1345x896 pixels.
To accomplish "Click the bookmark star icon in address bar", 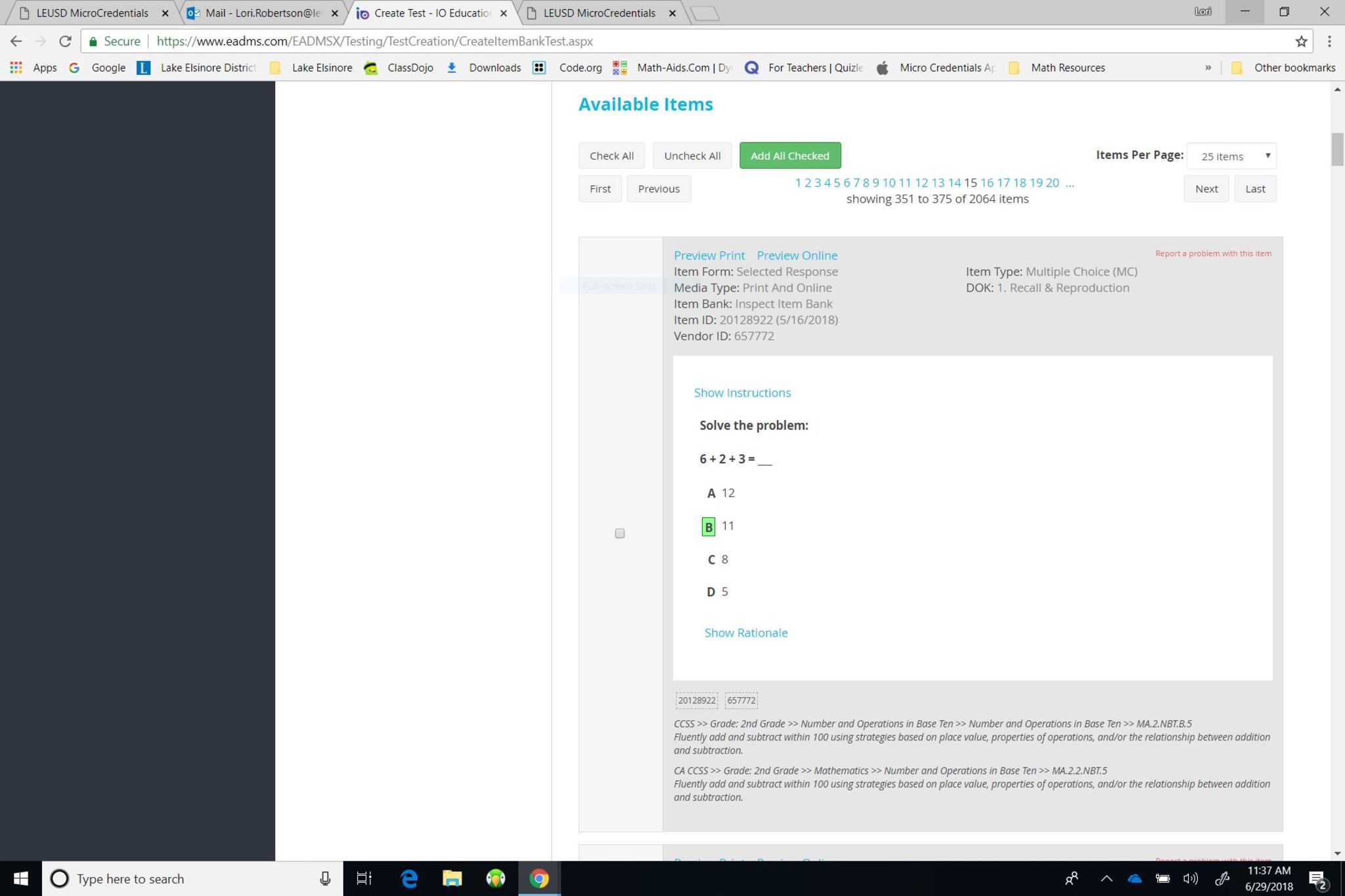I will click(x=1301, y=41).
